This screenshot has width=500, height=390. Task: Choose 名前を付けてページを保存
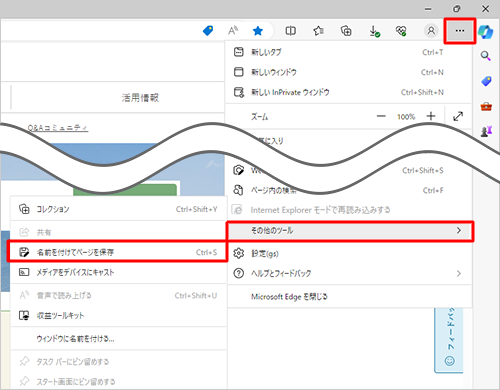(117, 252)
